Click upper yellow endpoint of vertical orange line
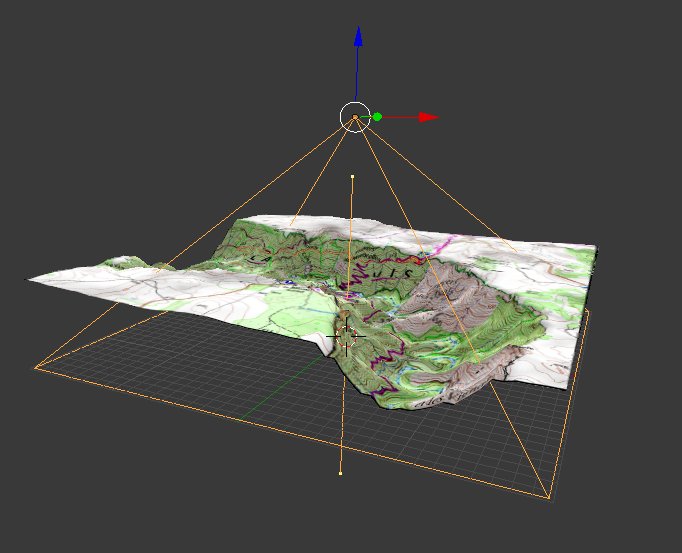 pos(352,177)
